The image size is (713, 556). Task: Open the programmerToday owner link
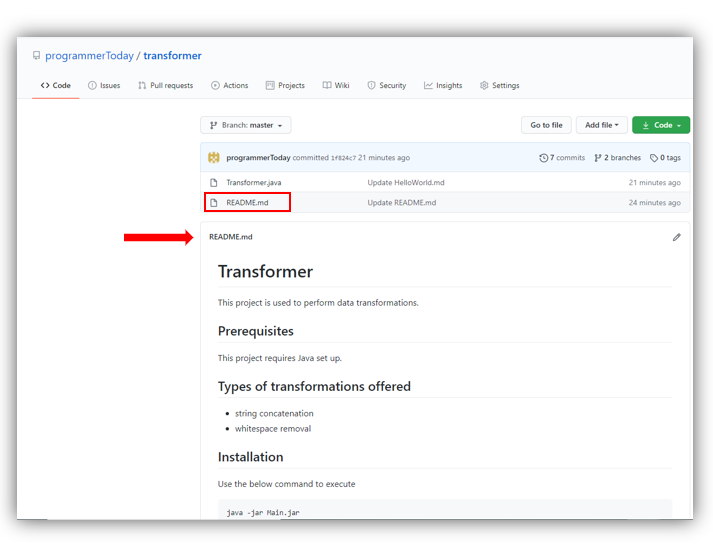[89, 56]
